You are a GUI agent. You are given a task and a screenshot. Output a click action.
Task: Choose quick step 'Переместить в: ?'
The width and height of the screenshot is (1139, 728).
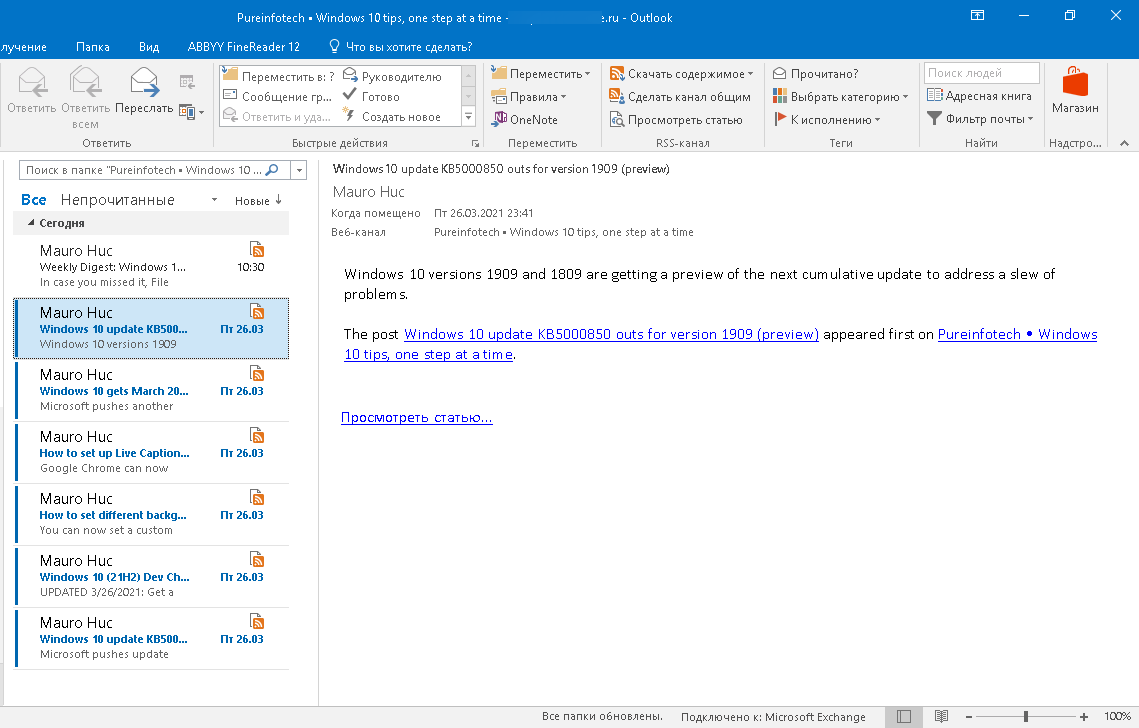[279, 76]
